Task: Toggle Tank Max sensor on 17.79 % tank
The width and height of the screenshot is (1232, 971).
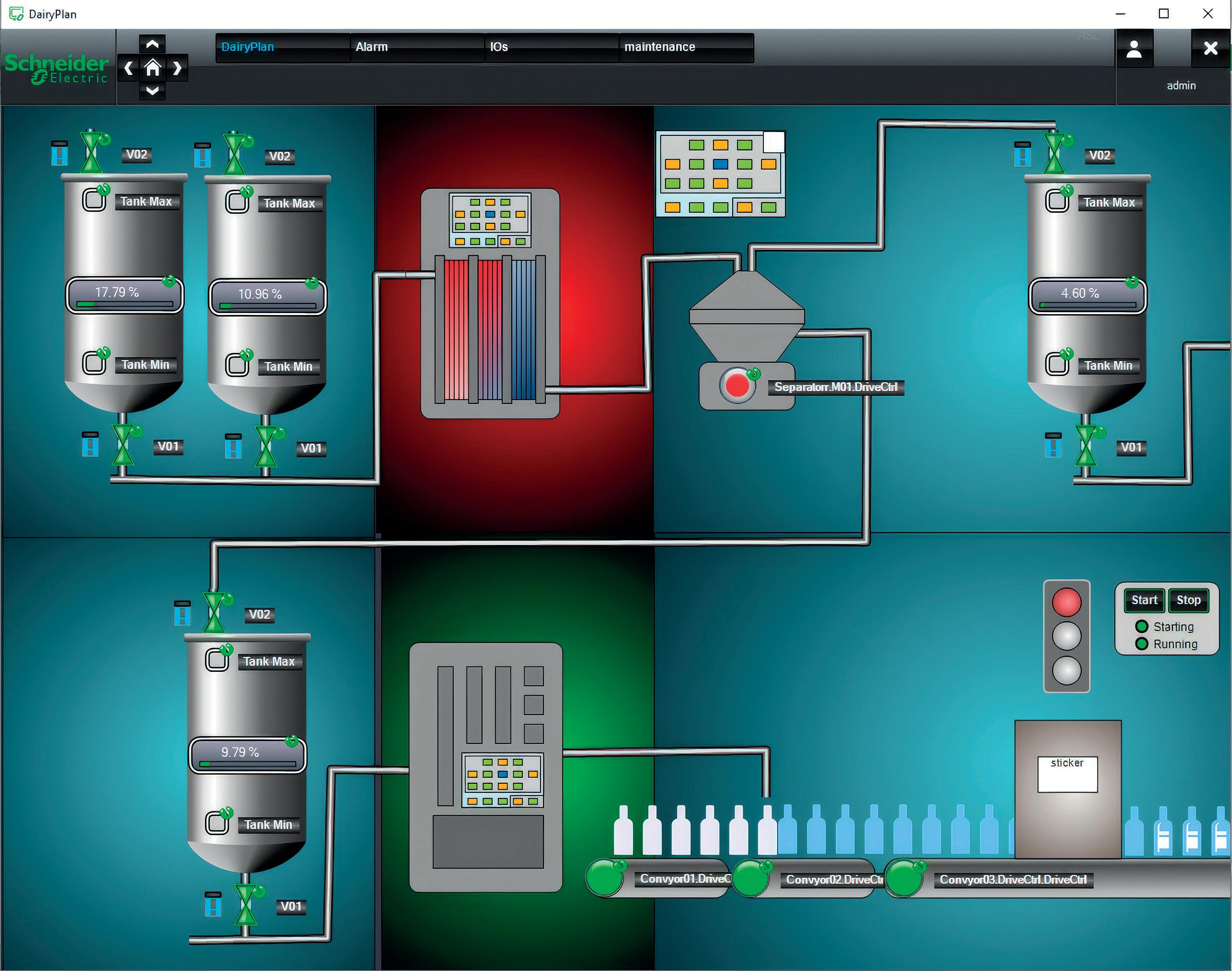Action: click(94, 200)
